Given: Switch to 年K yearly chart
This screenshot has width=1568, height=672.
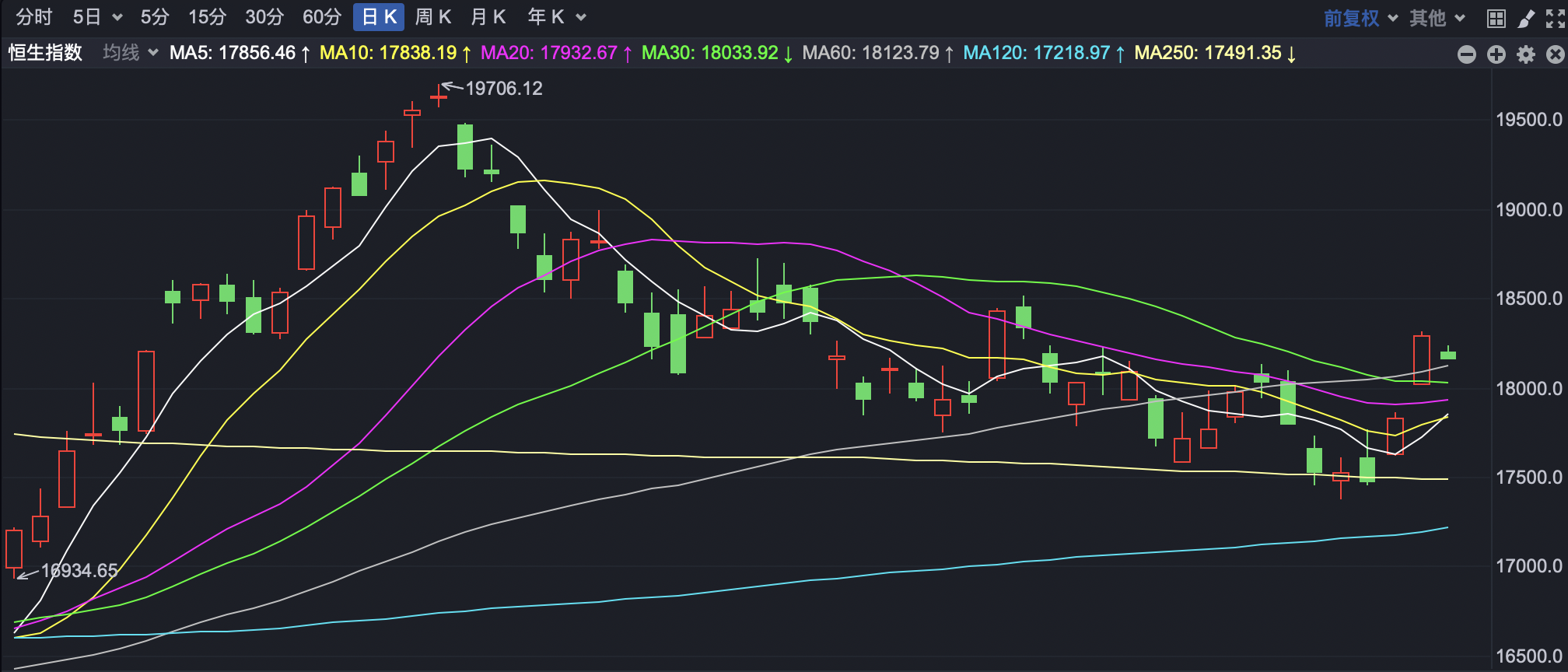Looking at the screenshot, I should coord(546,17).
